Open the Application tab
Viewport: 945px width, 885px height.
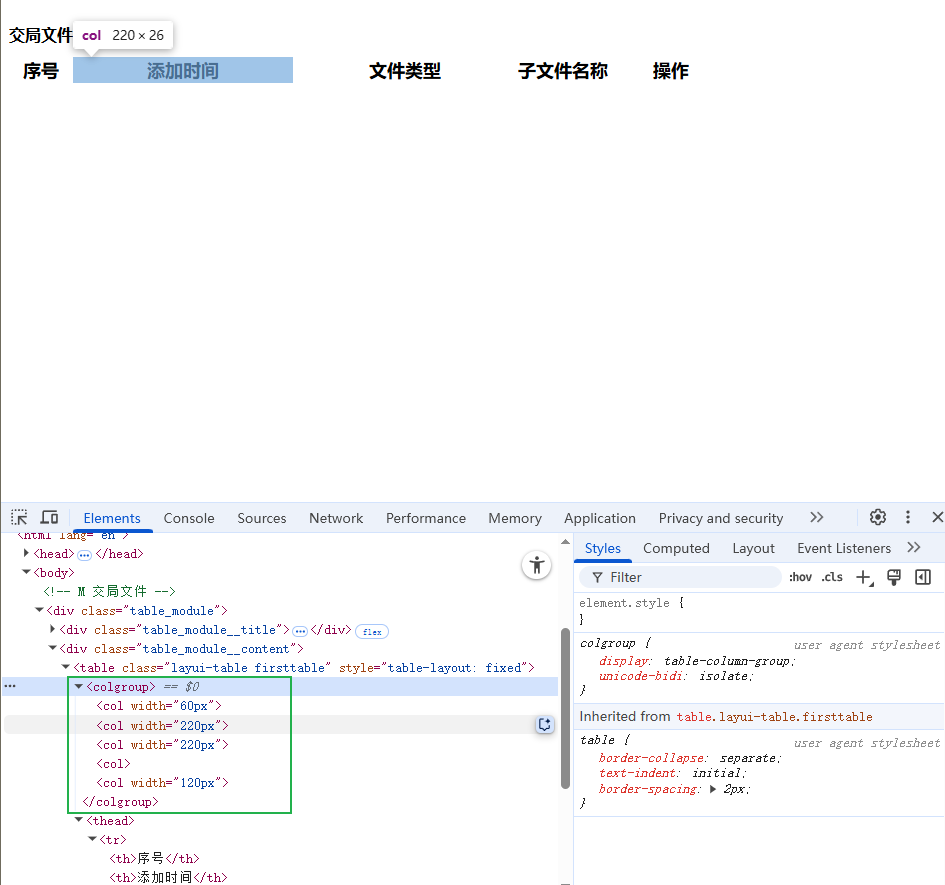point(600,518)
